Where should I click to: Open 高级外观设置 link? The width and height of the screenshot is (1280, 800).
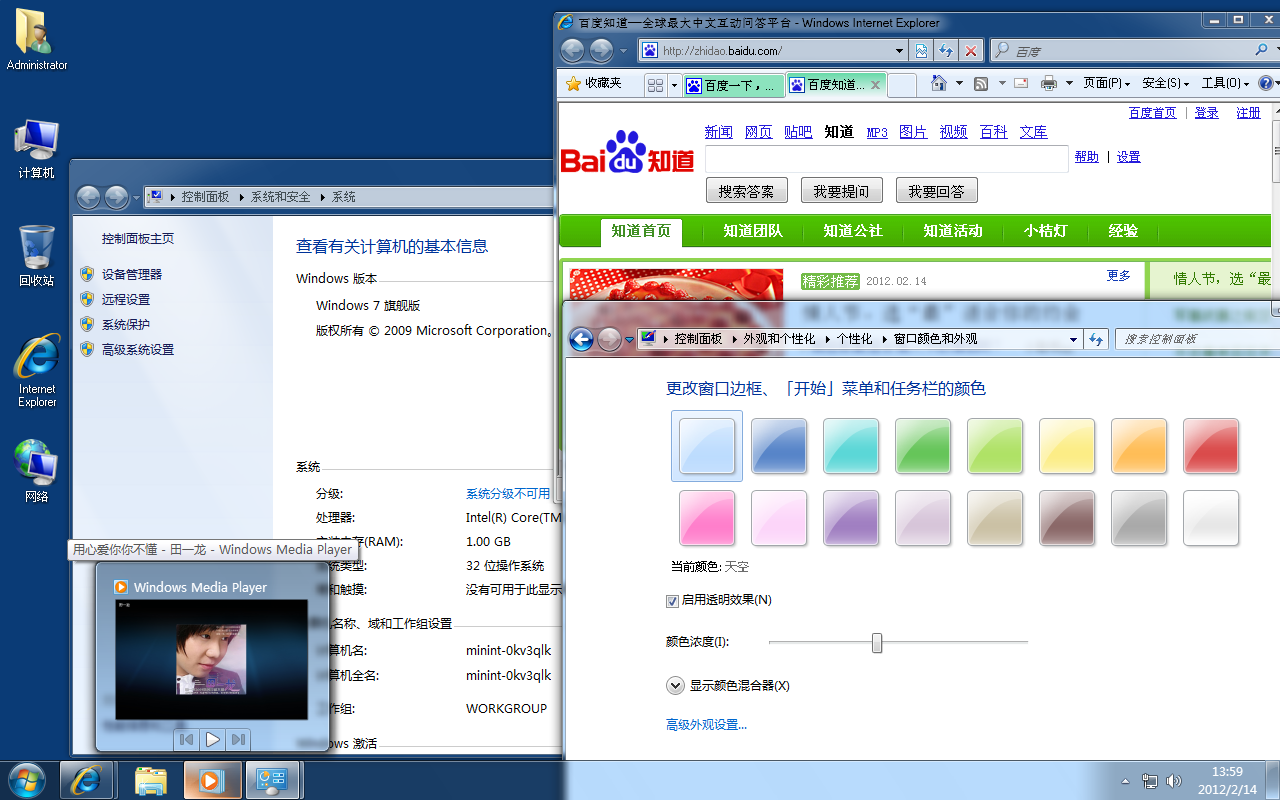point(706,725)
